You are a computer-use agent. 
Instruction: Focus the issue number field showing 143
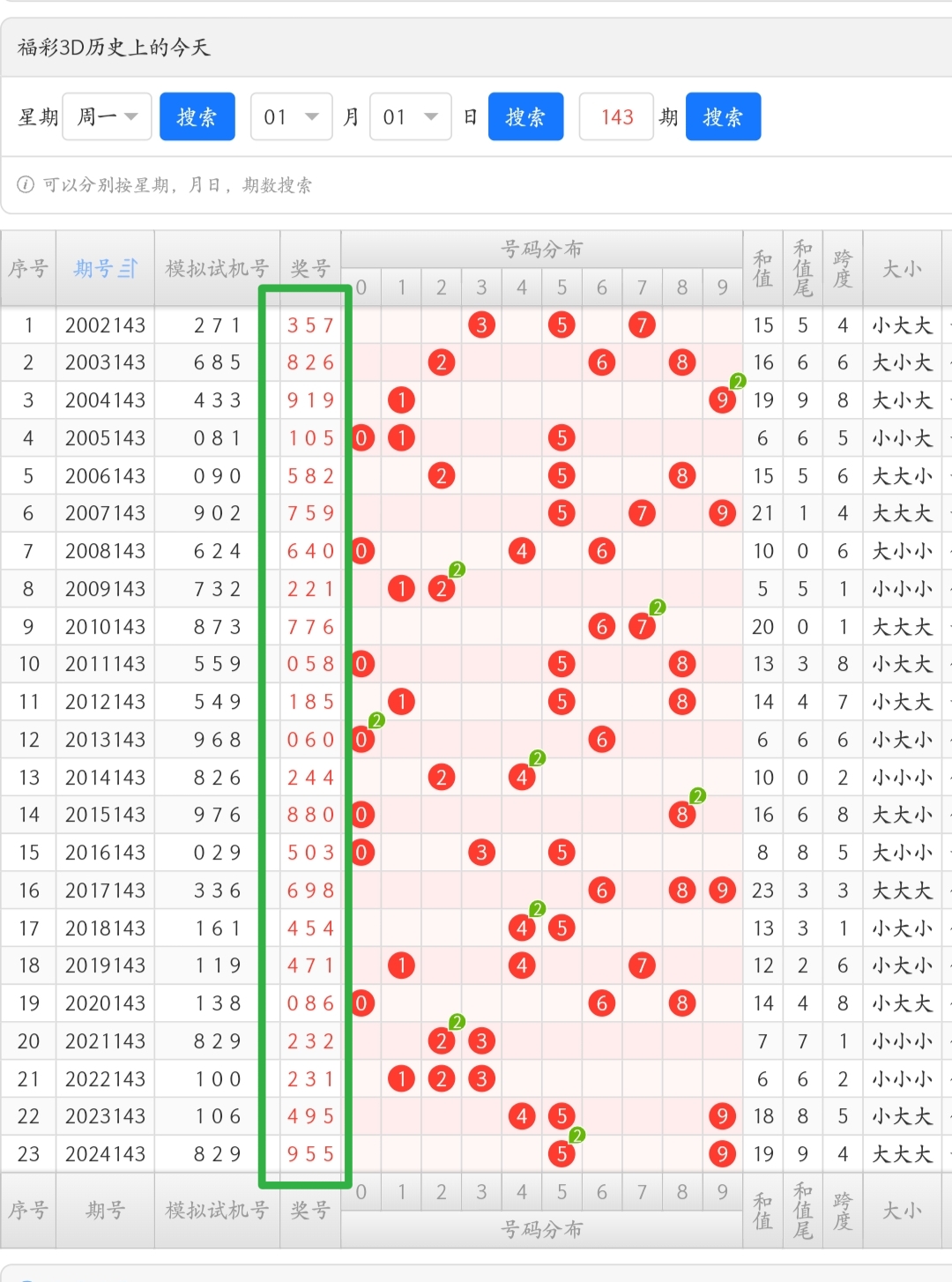[x=616, y=116]
